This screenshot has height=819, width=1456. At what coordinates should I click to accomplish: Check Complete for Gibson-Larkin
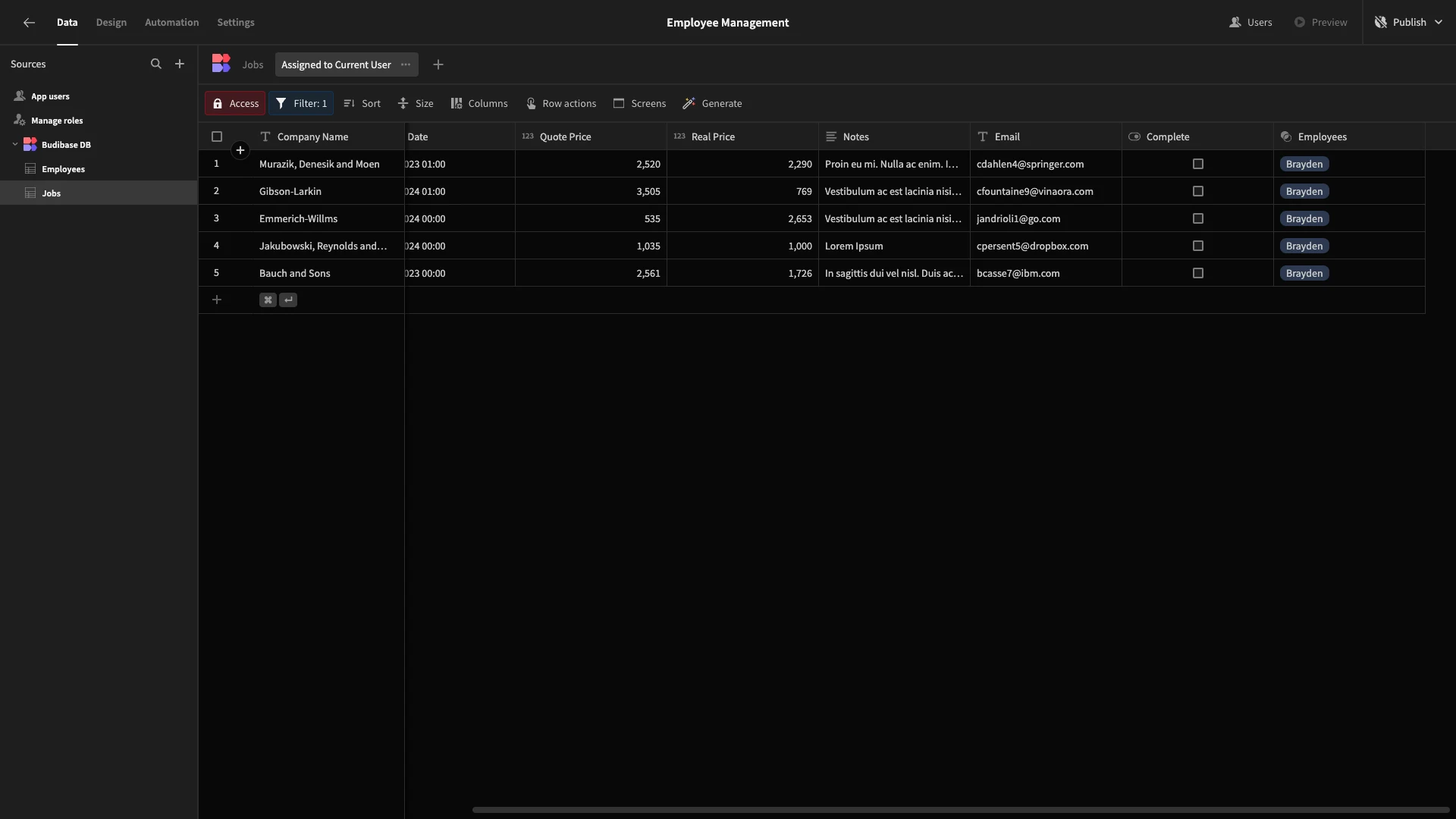click(1198, 191)
